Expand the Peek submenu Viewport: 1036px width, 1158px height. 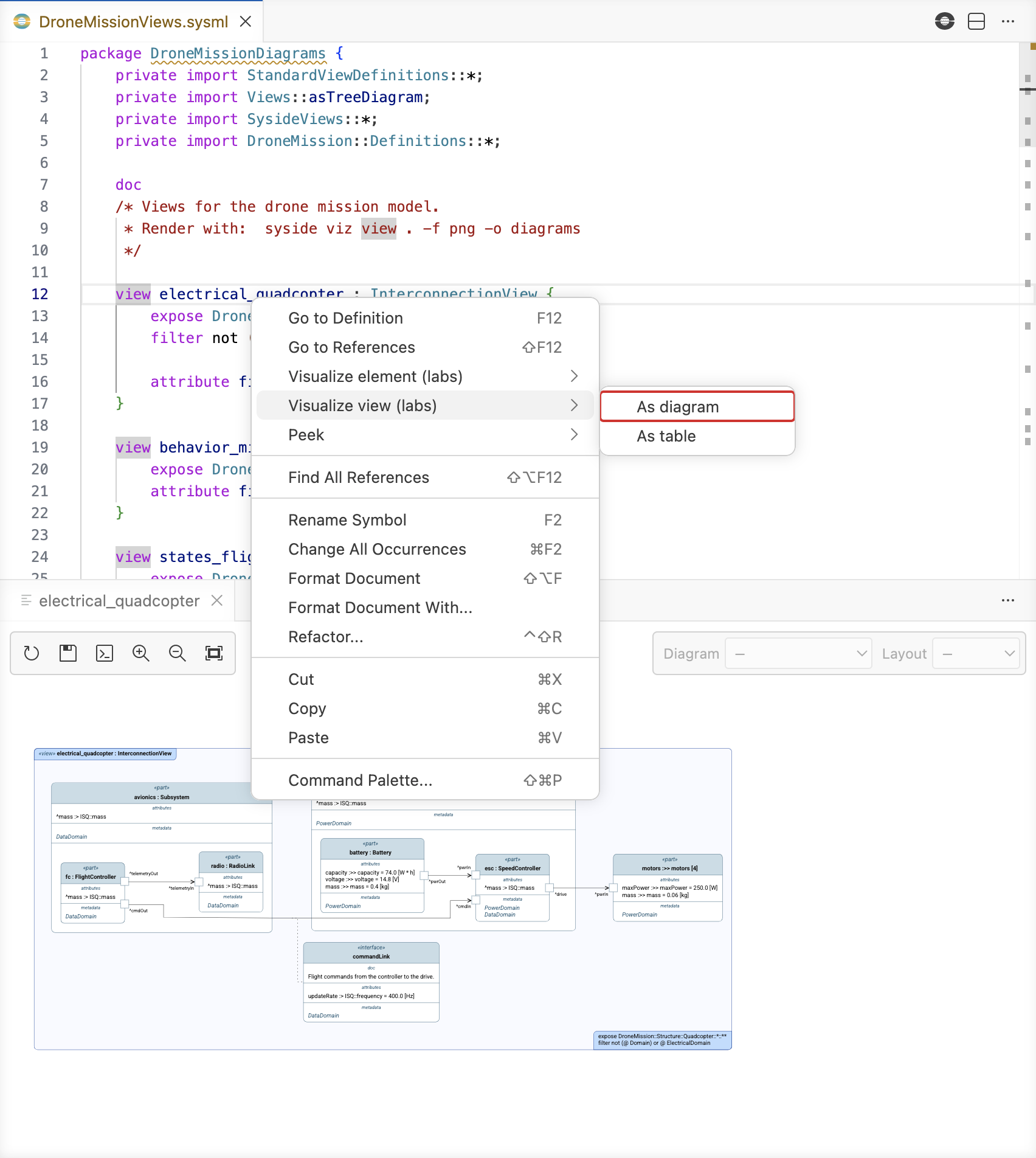tap(425, 435)
